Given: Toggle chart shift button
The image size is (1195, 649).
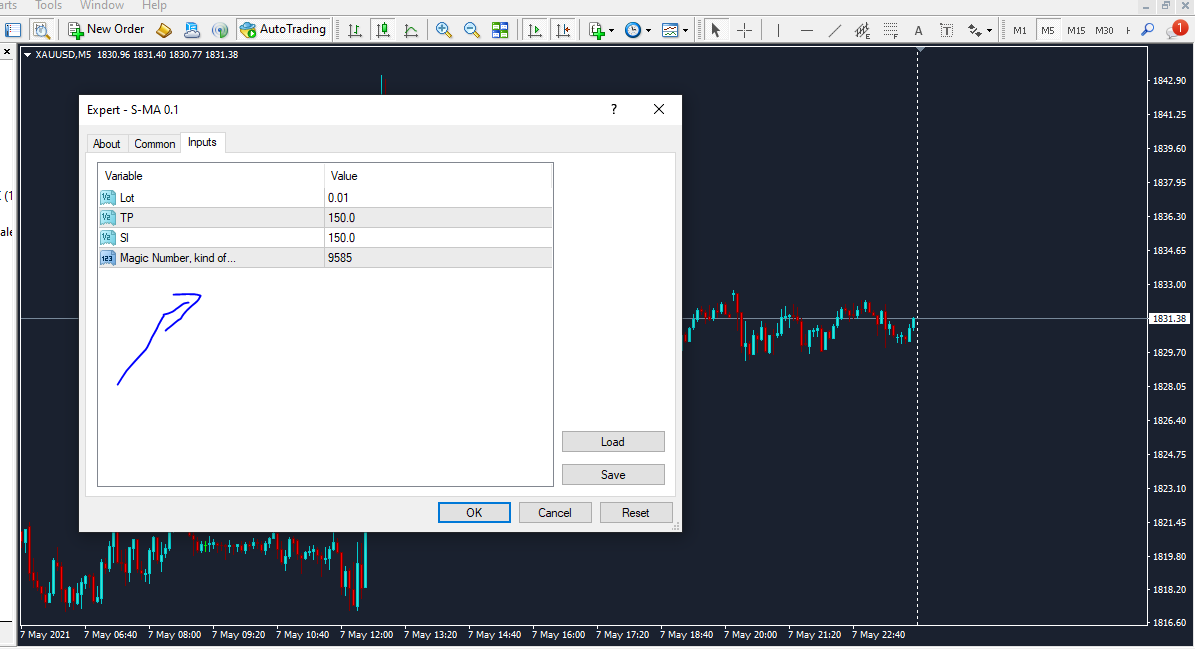Looking at the screenshot, I should (563, 30).
